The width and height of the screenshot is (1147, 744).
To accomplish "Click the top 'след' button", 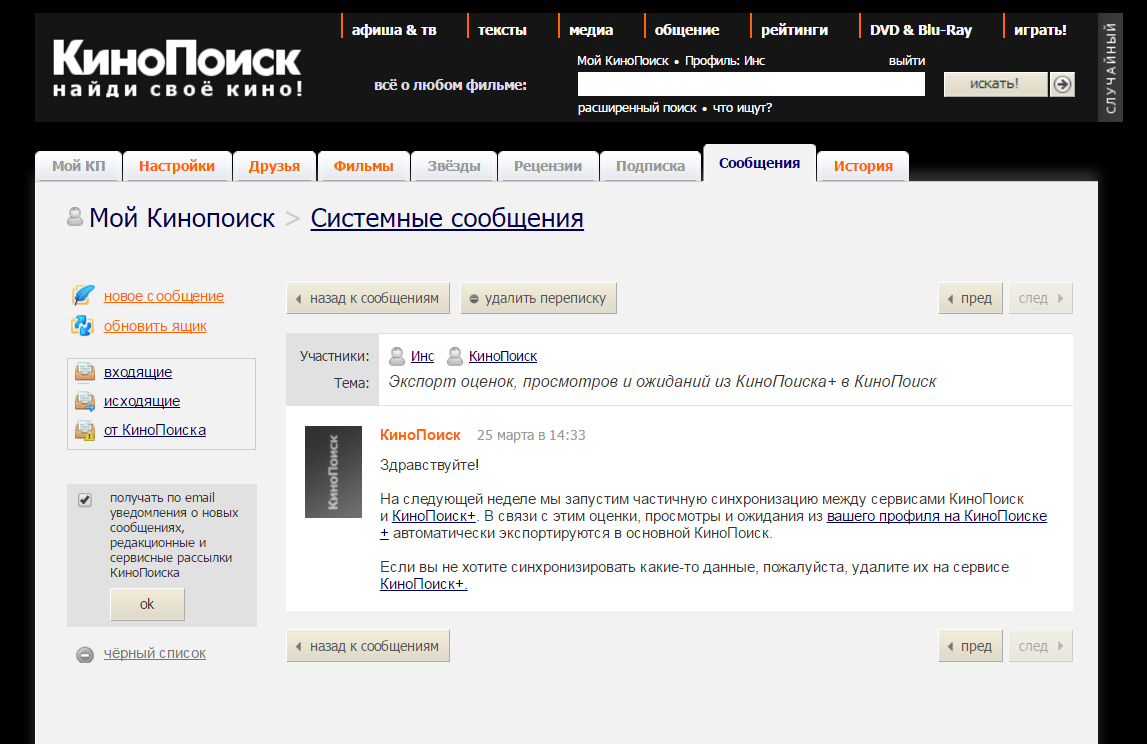I will (1040, 298).
